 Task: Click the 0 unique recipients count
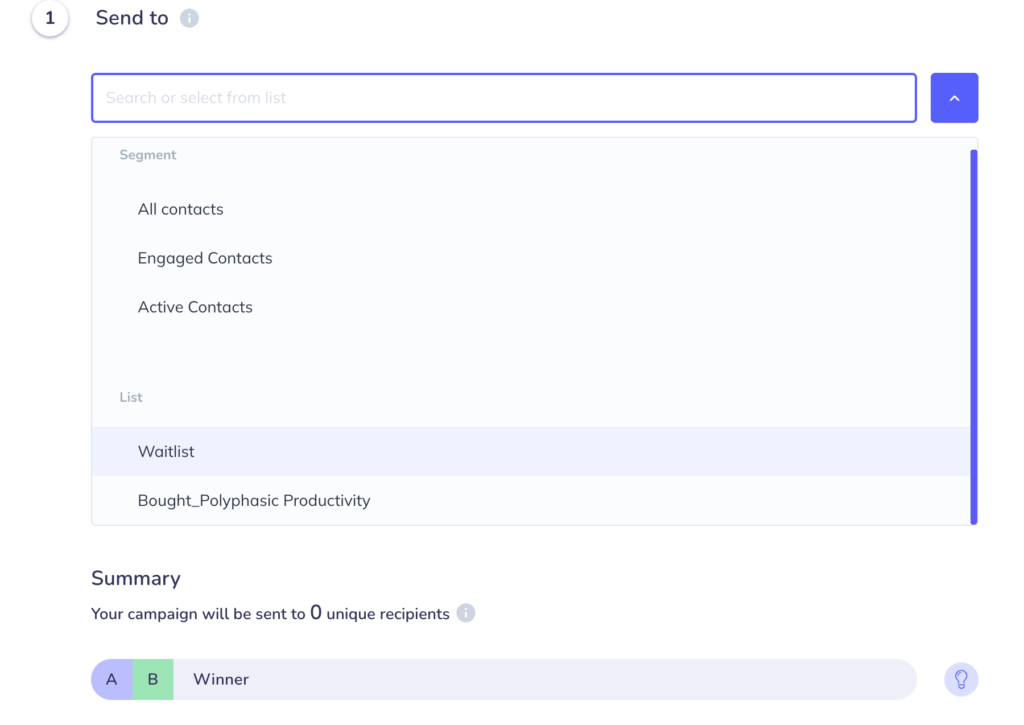[x=316, y=612]
